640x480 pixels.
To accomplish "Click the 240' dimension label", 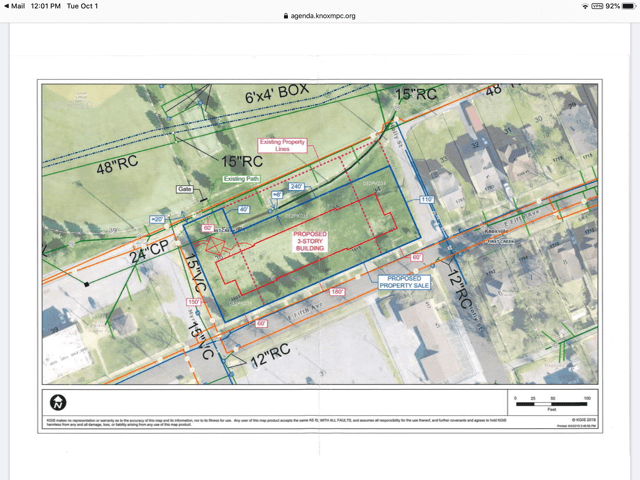I will [x=297, y=186].
